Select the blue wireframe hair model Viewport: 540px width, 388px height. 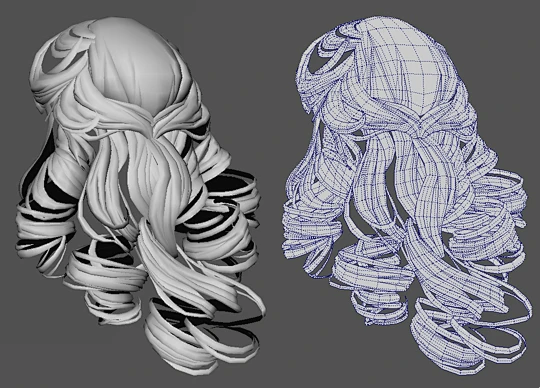[406, 196]
